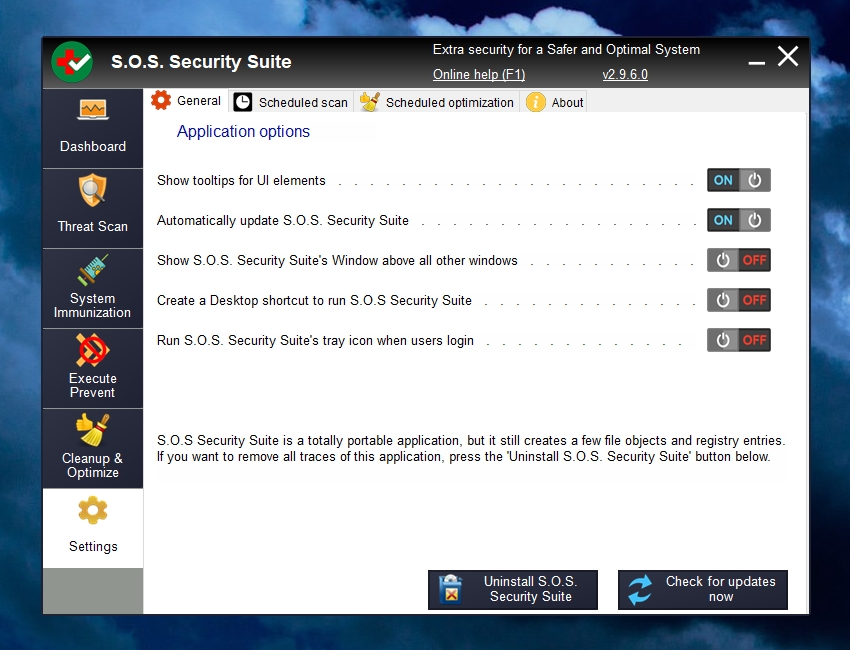This screenshot has height=650, width=850.
Task: Click the S.O.S. Security Suite logo
Action: tap(72, 62)
